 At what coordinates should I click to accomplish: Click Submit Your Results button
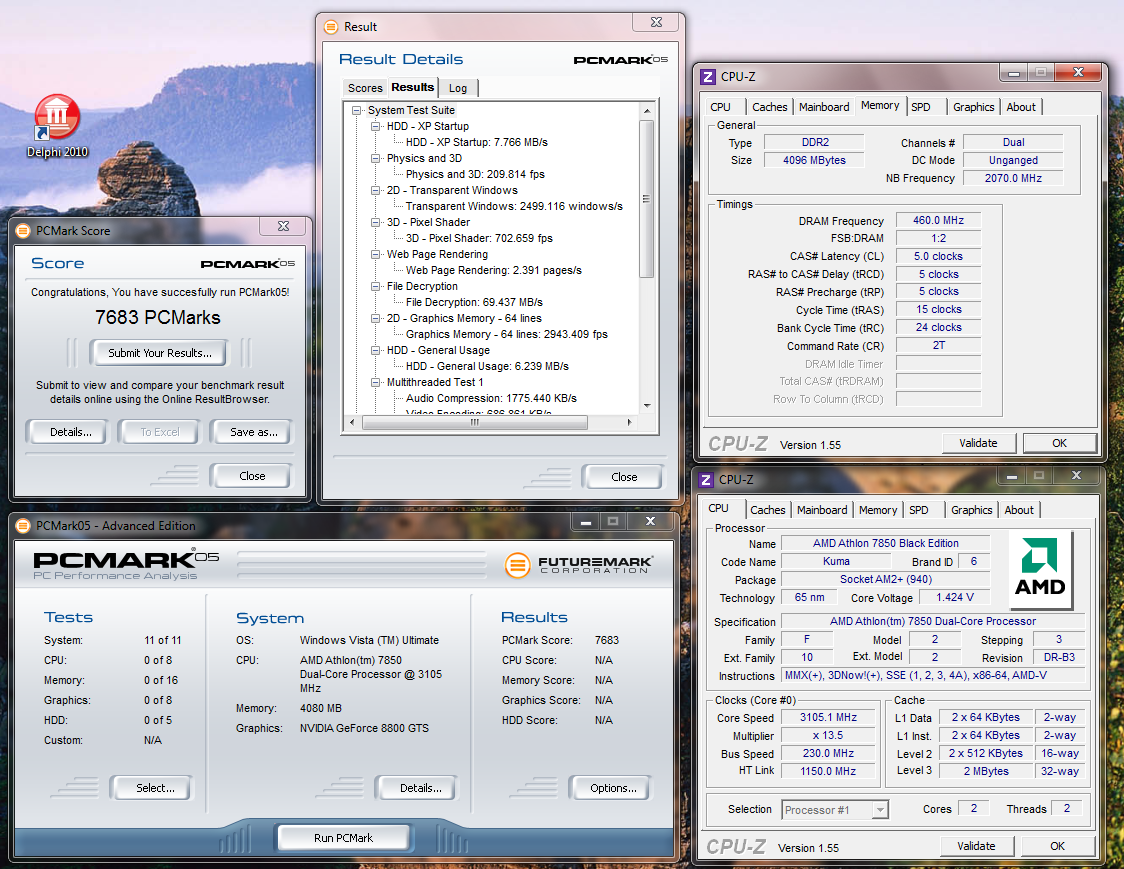click(160, 353)
